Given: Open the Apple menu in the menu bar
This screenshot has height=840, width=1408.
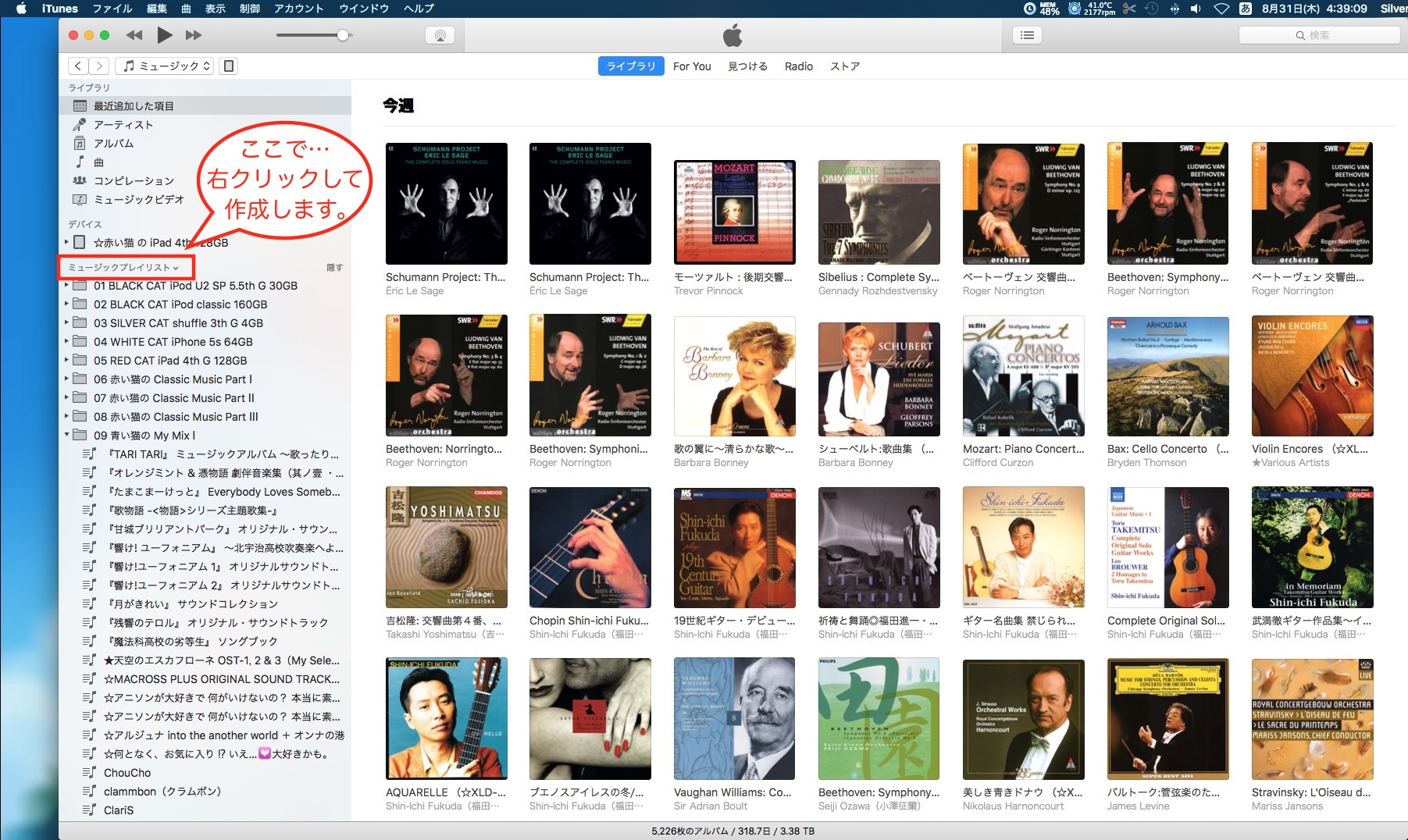Looking at the screenshot, I should point(22,9).
